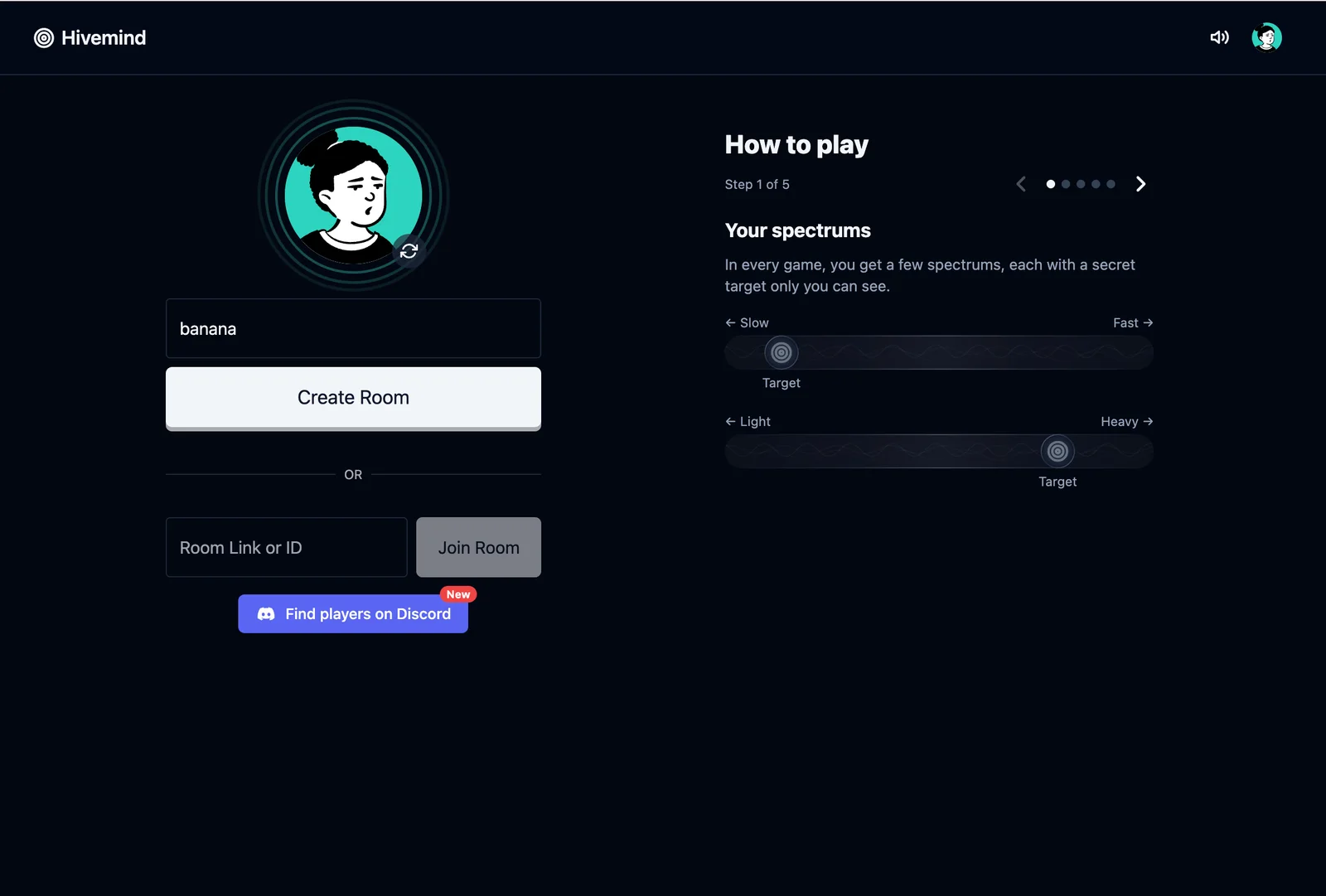Viewport: 1326px width, 896px height.
Task: Select the fourth step indicator dot
Action: point(1096,184)
